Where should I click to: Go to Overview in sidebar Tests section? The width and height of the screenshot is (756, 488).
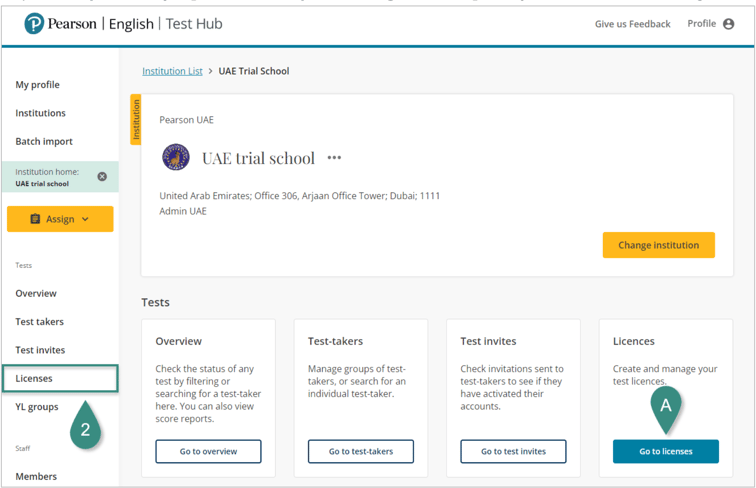[36, 293]
